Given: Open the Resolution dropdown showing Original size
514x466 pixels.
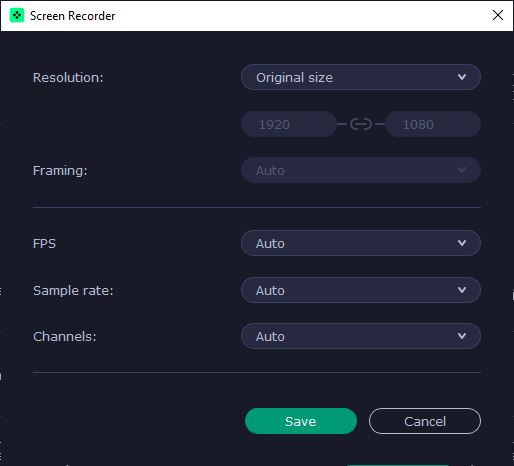Looking at the screenshot, I should tap(361, 77).
